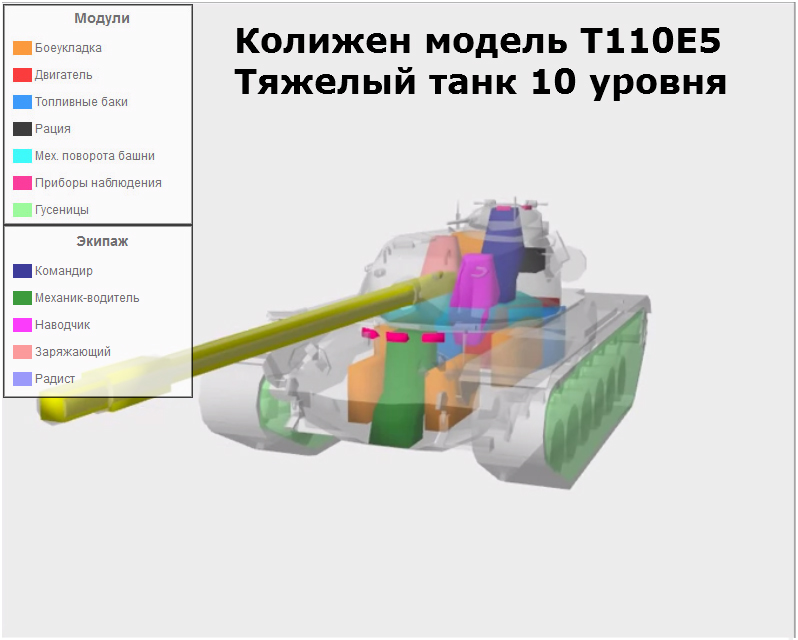Click the blue Топливные баки swatch
798x640 pixels.
(22, 102)
